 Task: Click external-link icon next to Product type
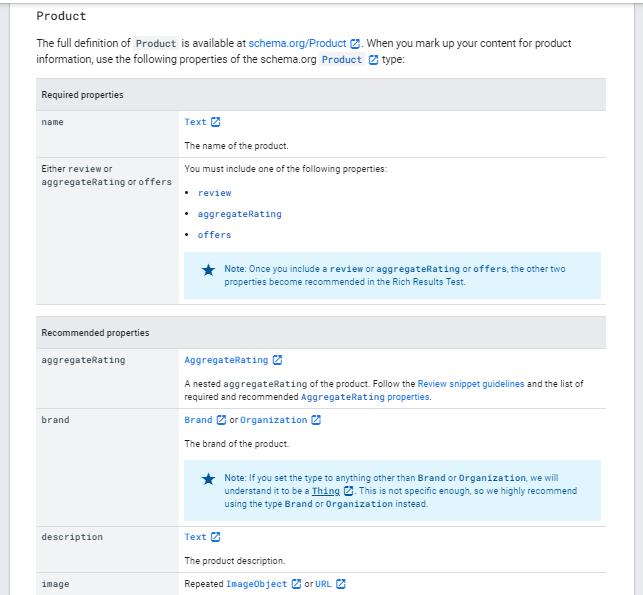373,60
